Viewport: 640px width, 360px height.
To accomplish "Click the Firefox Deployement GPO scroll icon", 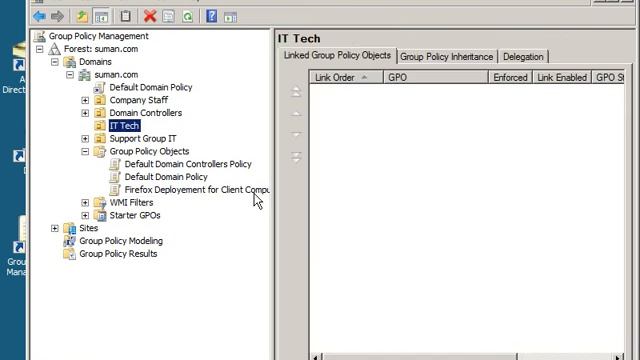I will tap(115, 190).
